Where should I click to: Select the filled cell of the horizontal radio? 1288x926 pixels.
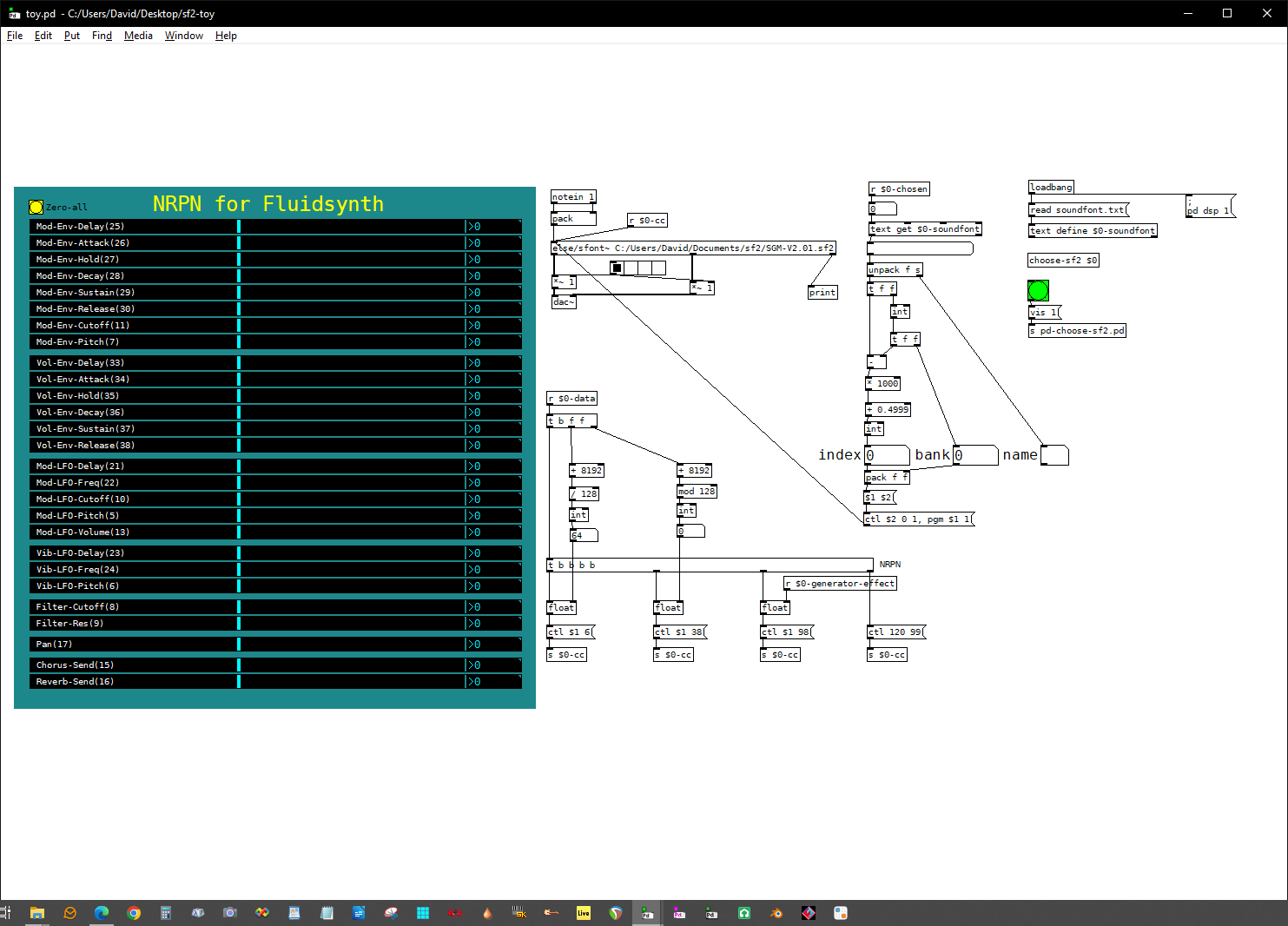pyautogui.click(x=617, y=268)
